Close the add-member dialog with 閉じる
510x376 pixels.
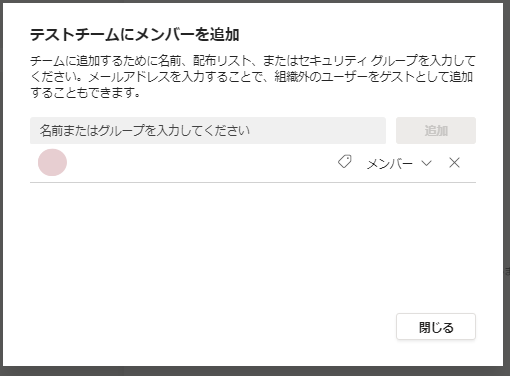(436, 326)
